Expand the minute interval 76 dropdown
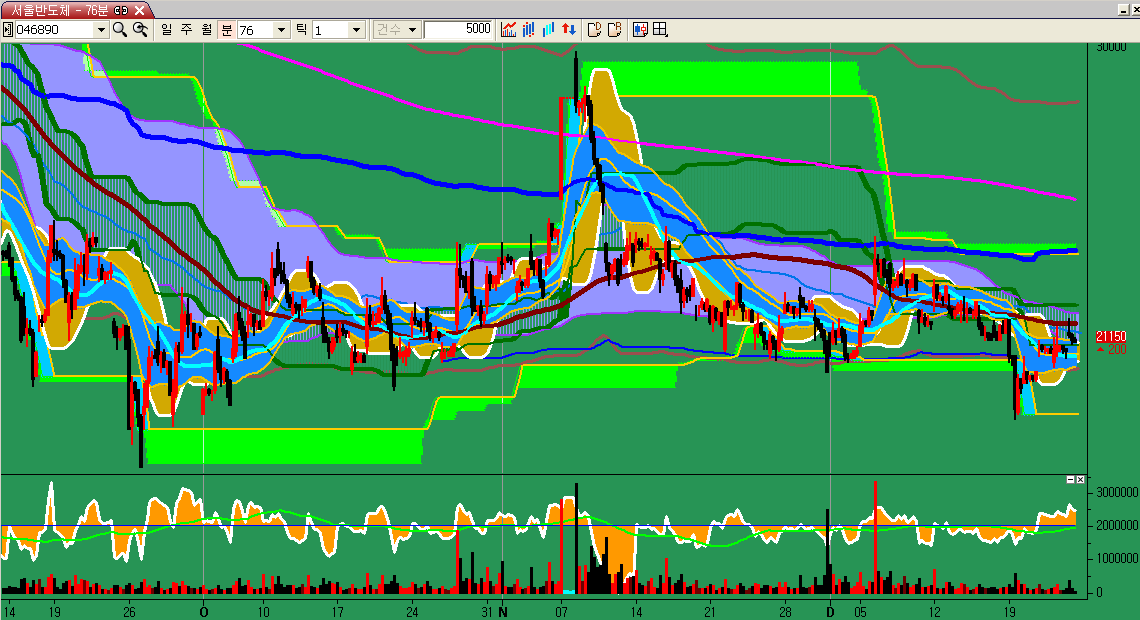 pos(282,30)
